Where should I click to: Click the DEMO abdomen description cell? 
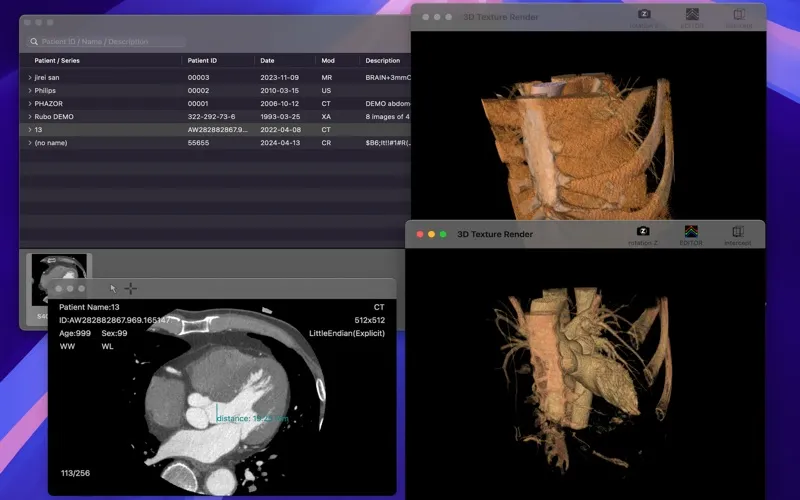tap(388, 104)
